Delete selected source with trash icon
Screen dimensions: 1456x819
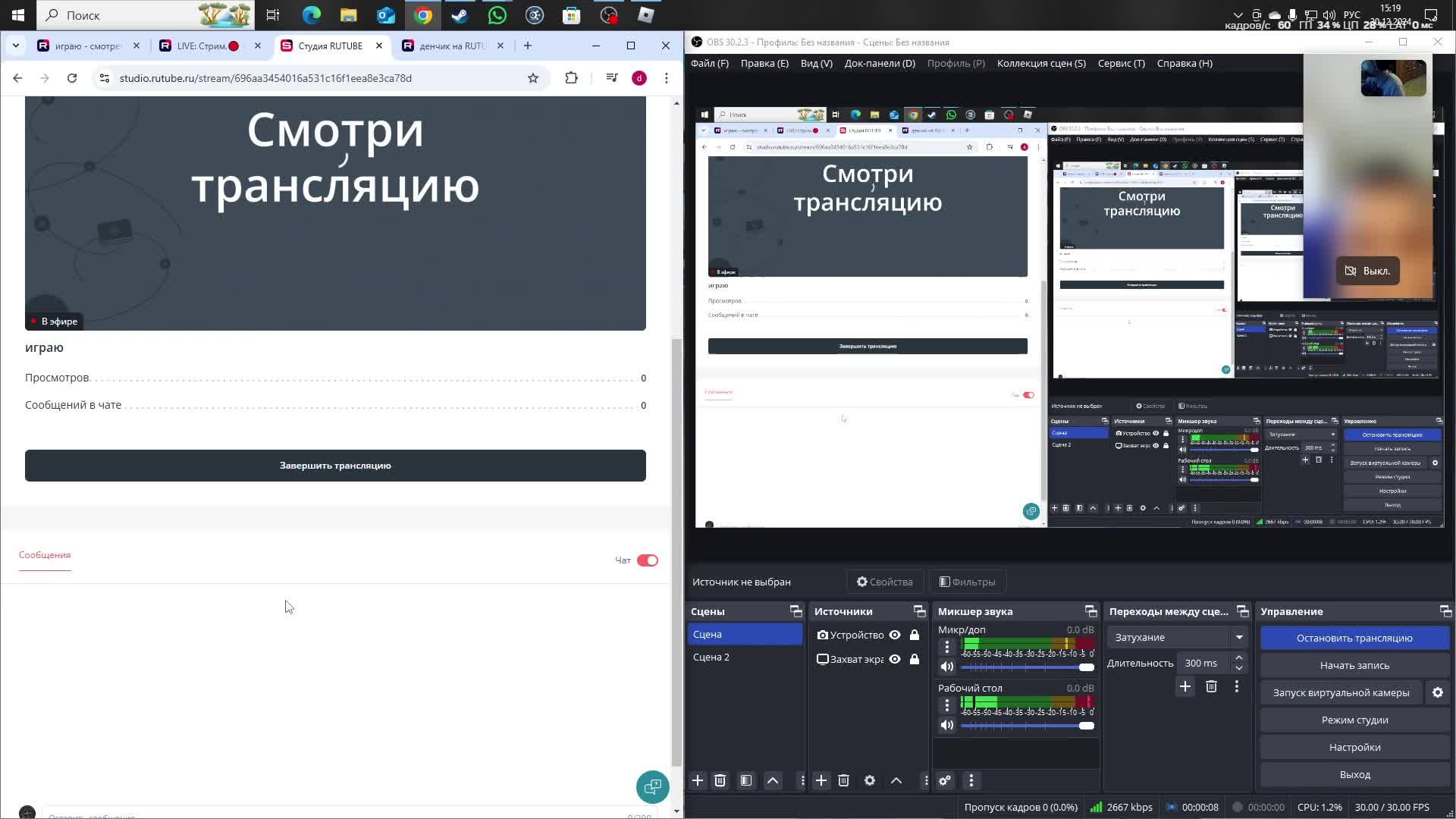tap(843, 780)
